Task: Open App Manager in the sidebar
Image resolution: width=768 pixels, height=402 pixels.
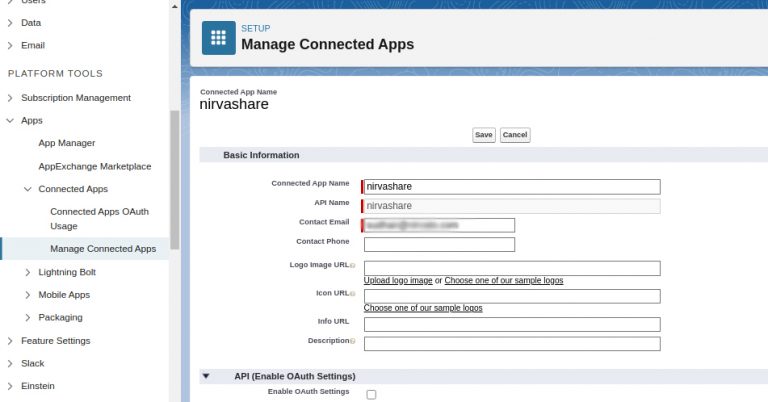Action: tap(67, 143)
